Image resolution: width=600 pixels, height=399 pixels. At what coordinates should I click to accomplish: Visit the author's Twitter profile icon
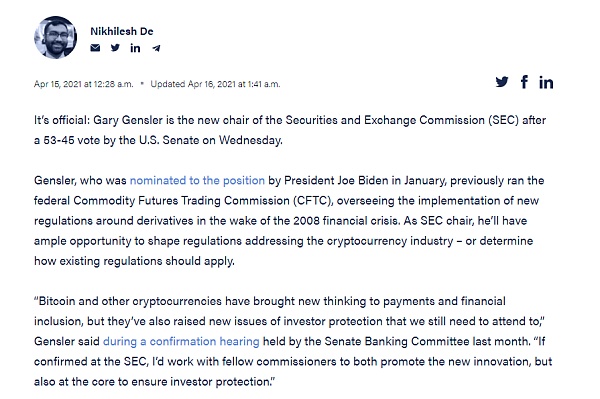point(115,48)
